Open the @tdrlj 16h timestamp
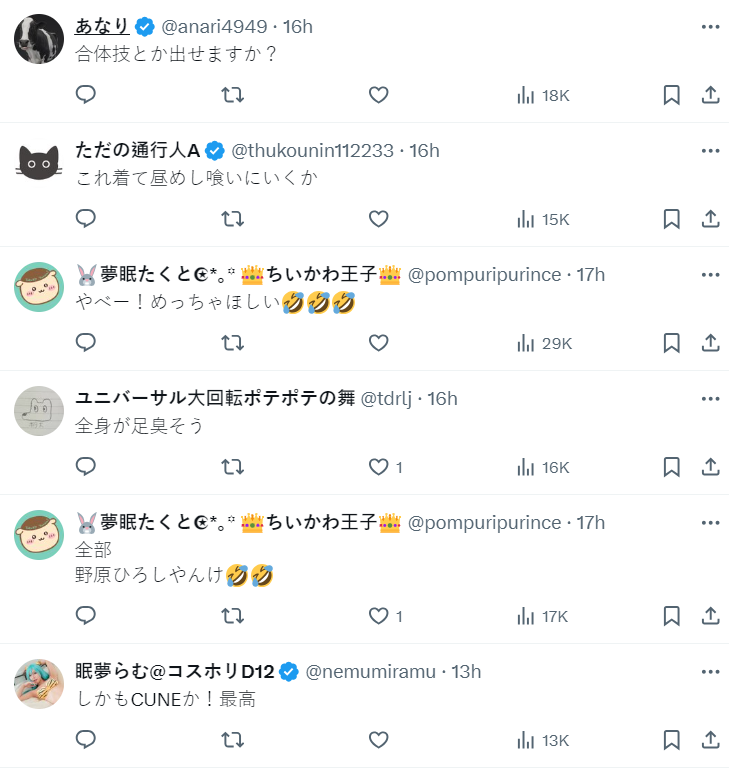The image size is (729, 771). coord(442,399)
